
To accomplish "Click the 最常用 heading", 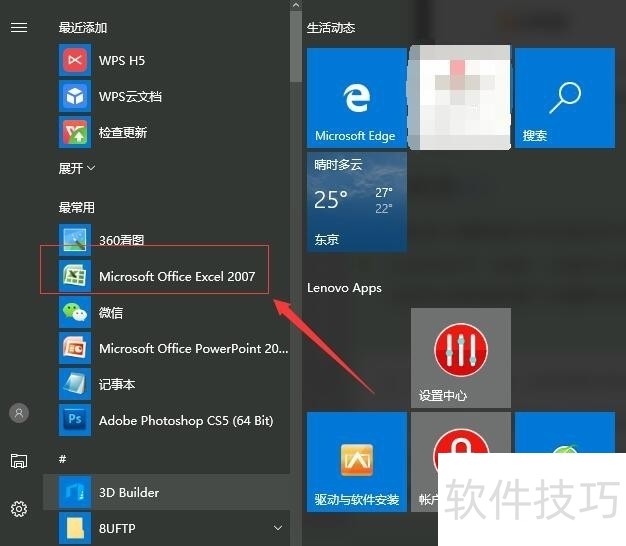I will click(77, 207).
